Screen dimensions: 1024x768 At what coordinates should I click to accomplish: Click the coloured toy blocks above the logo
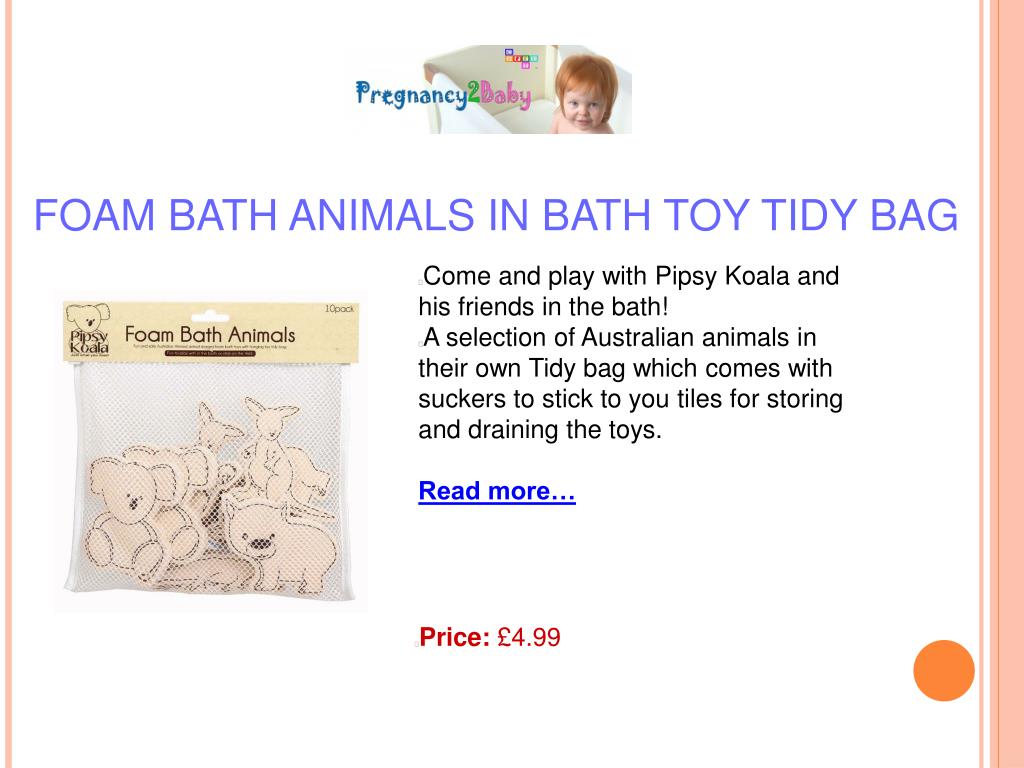click(523, 57)
